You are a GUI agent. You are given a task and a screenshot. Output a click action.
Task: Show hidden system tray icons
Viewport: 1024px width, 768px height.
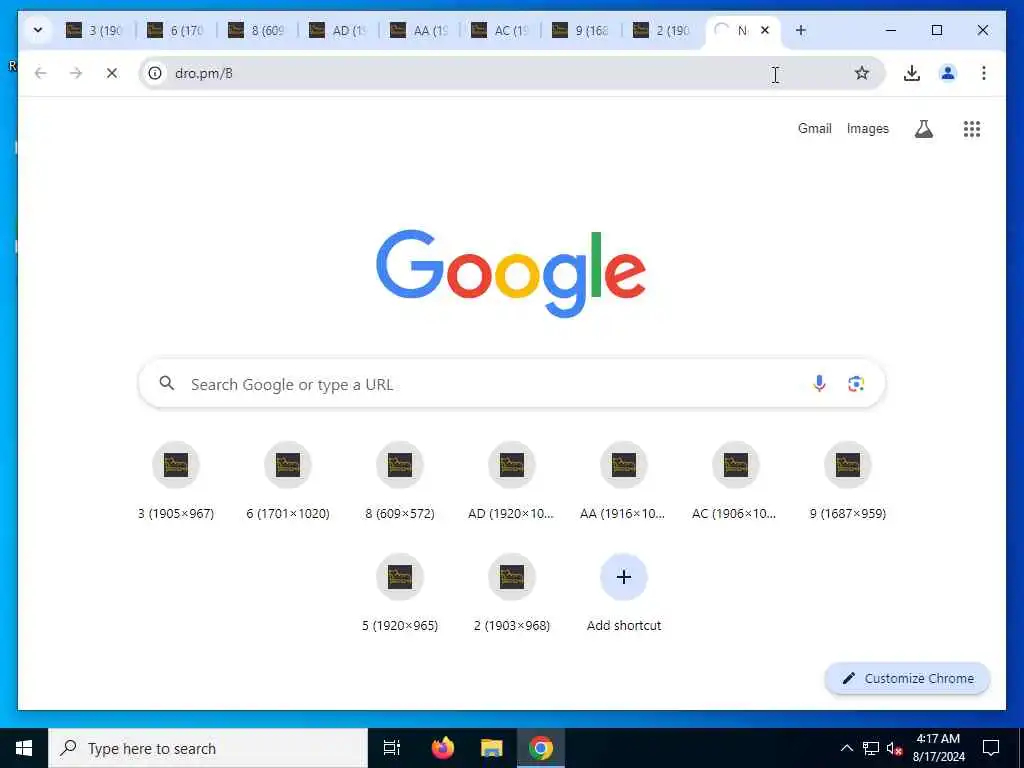coord(846,748)
